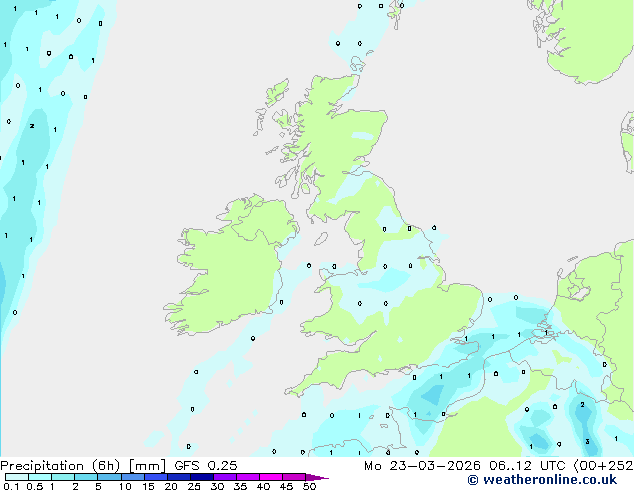This screenshot has width=634, height=490.
Task: Click the legend scale label '40'
Action: click(x=263, y=486)
